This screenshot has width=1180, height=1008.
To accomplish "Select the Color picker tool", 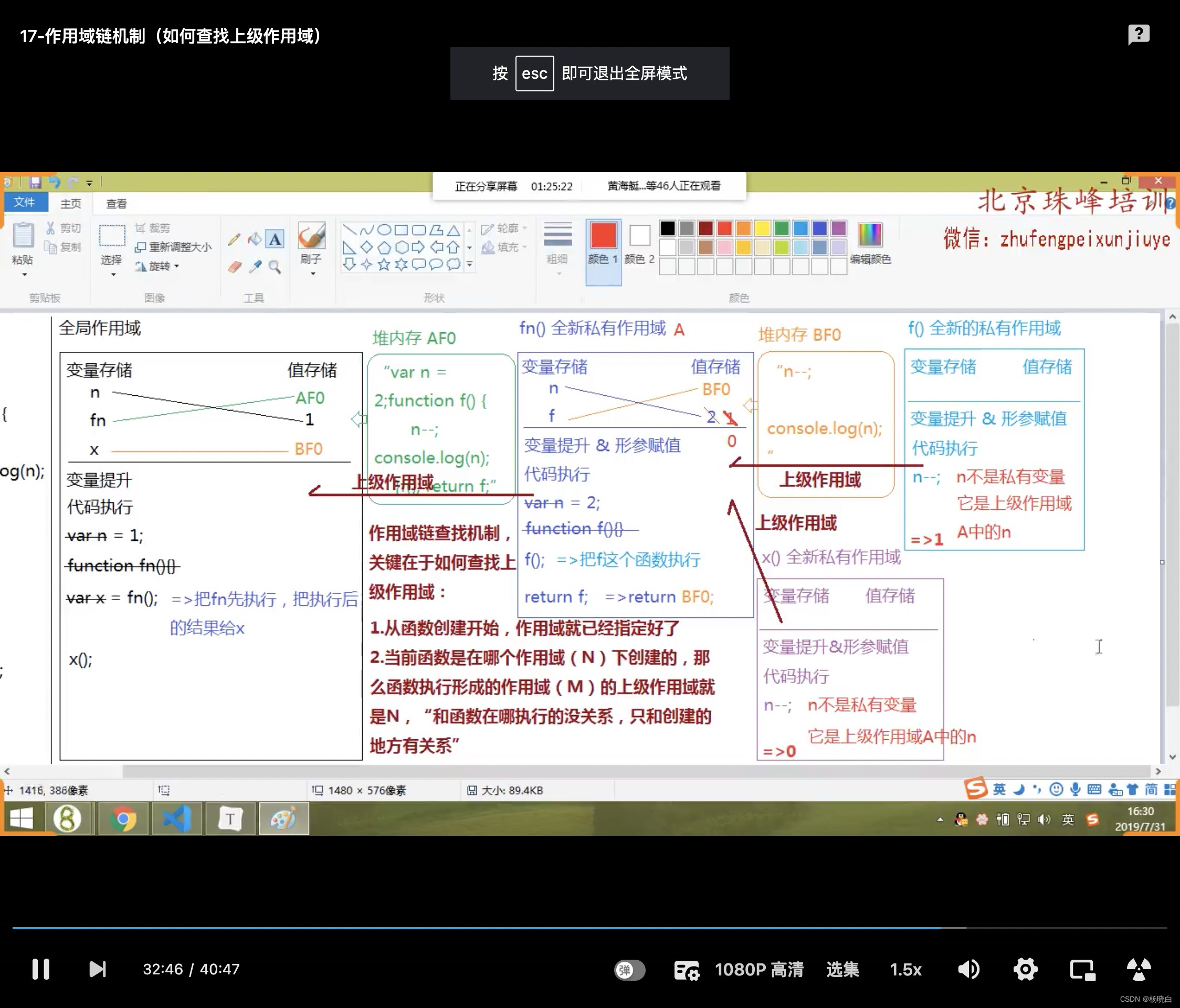I will (x=255, y=267).
